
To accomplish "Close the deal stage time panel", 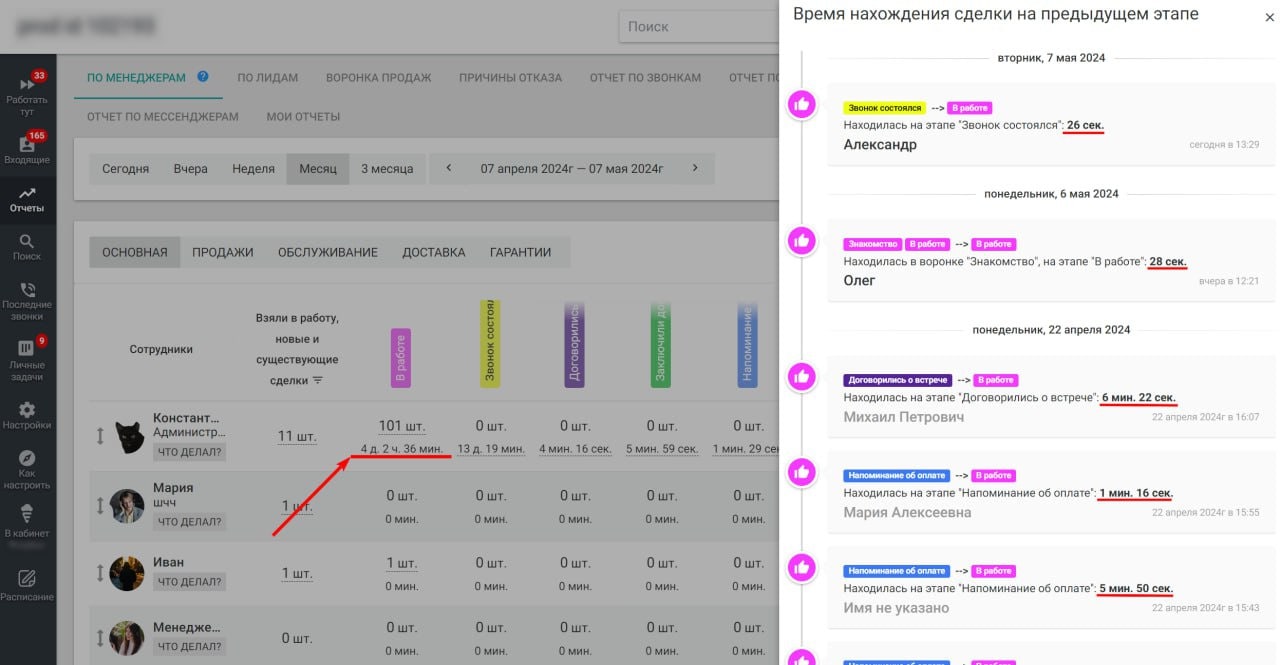I will [x=1270, y=16].
